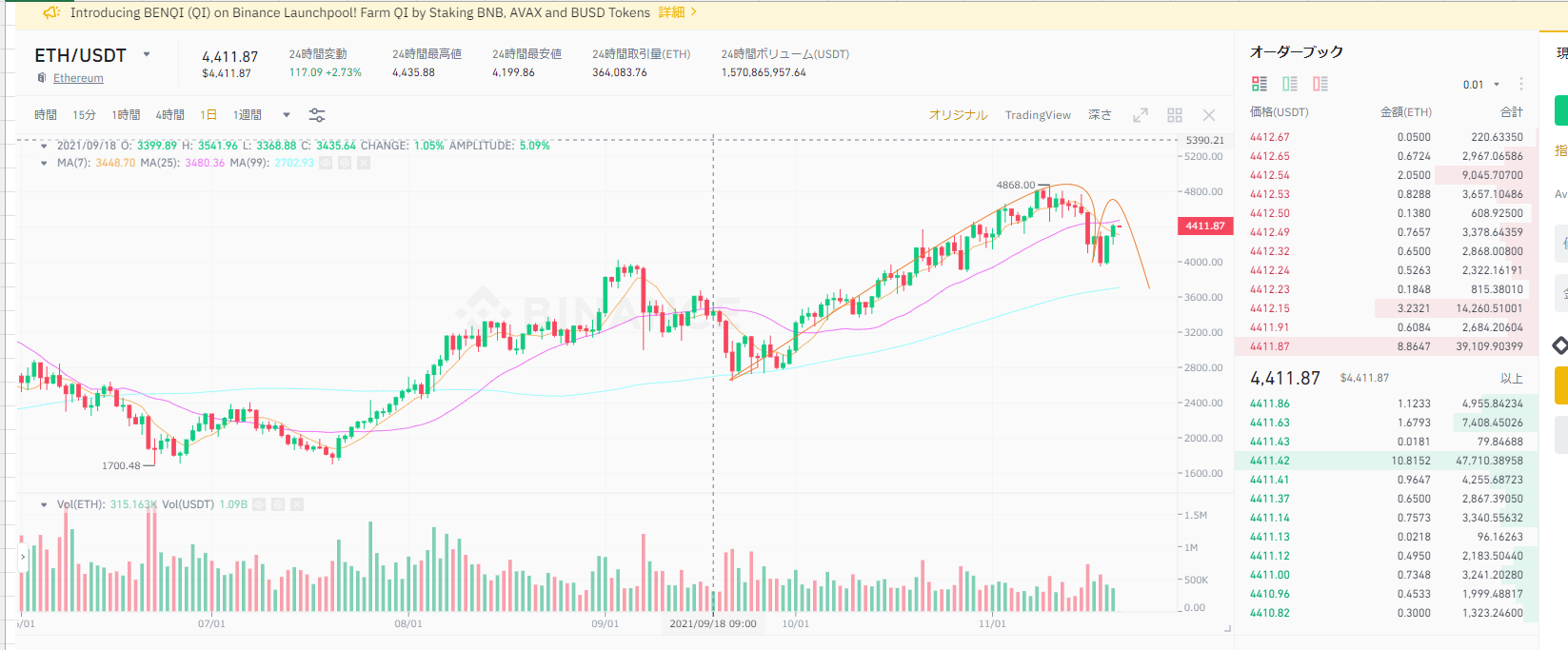Click bid price 4410.82 in order book
The width and height of the screenshot is (1568, 650).
point(1270,613)
